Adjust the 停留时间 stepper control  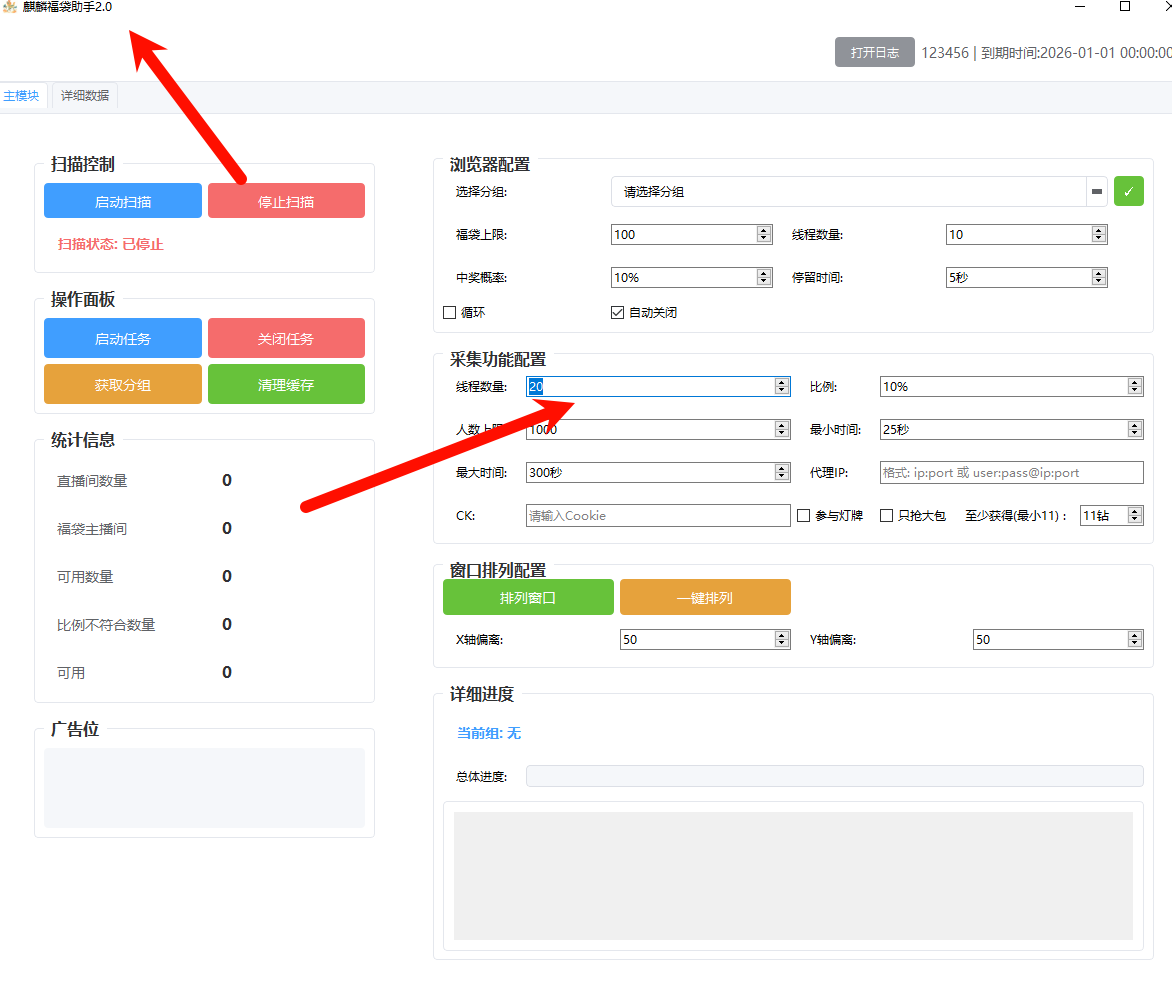click(1099, 278)
